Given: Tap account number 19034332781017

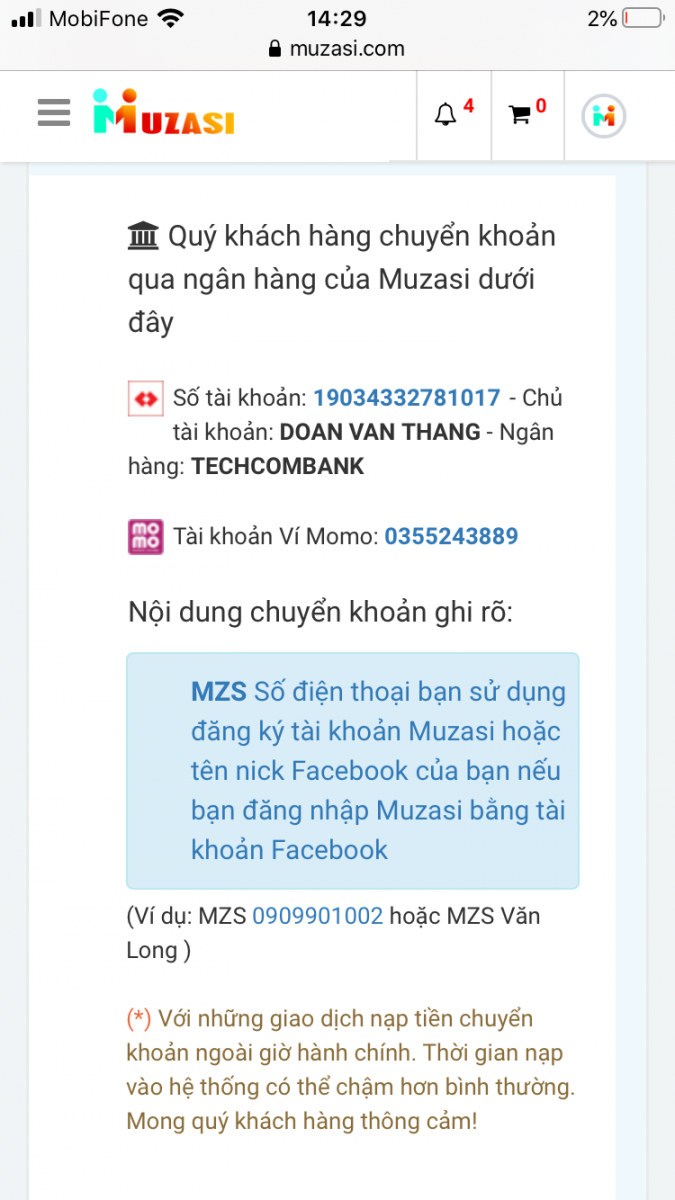Looking at the screenshot, I should (407, 397).
